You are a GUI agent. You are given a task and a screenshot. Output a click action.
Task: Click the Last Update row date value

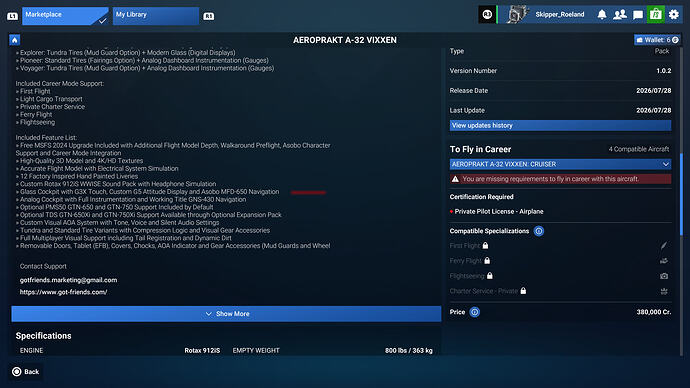653,110
